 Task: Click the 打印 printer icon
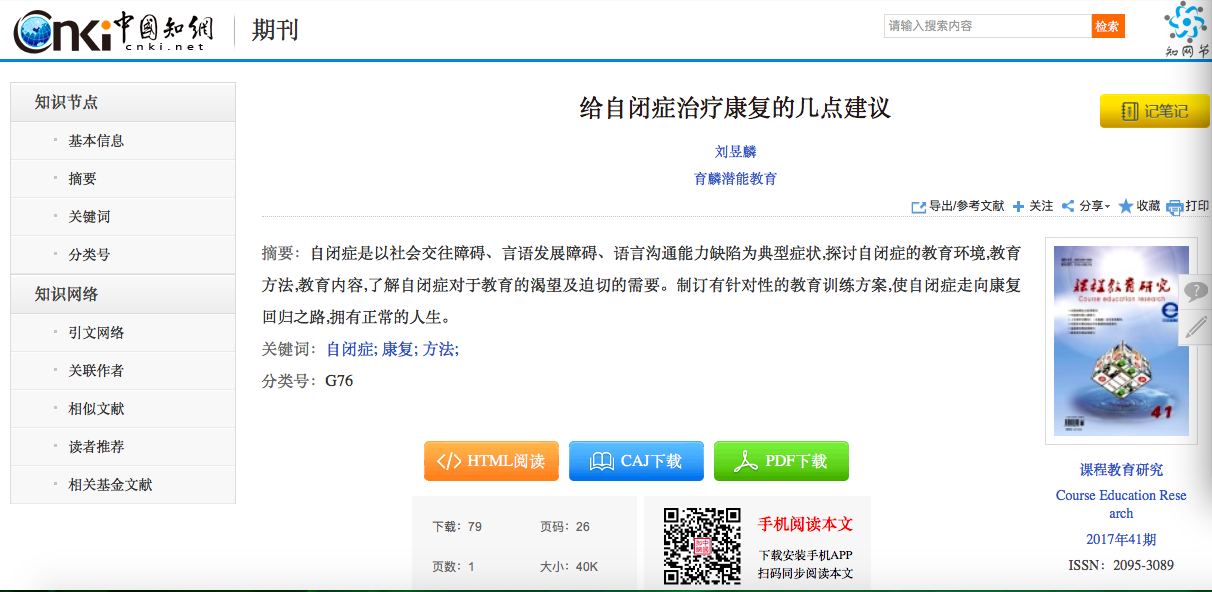(1175, 207)
